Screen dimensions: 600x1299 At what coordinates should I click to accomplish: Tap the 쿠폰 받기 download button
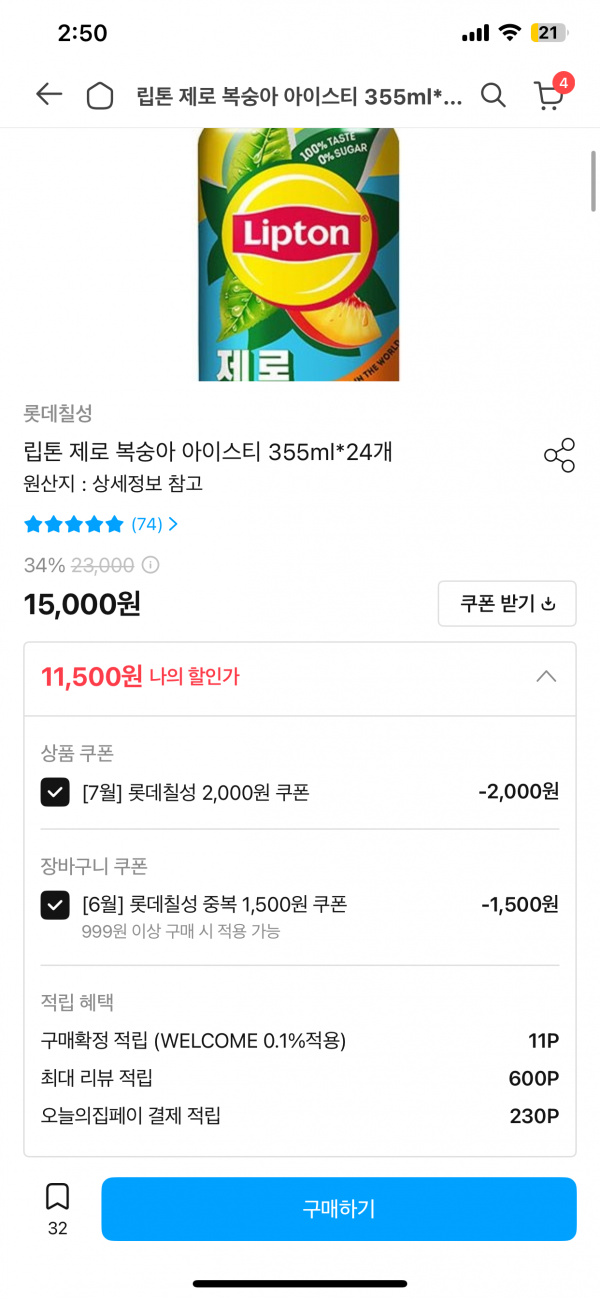(x=507, y=604)
